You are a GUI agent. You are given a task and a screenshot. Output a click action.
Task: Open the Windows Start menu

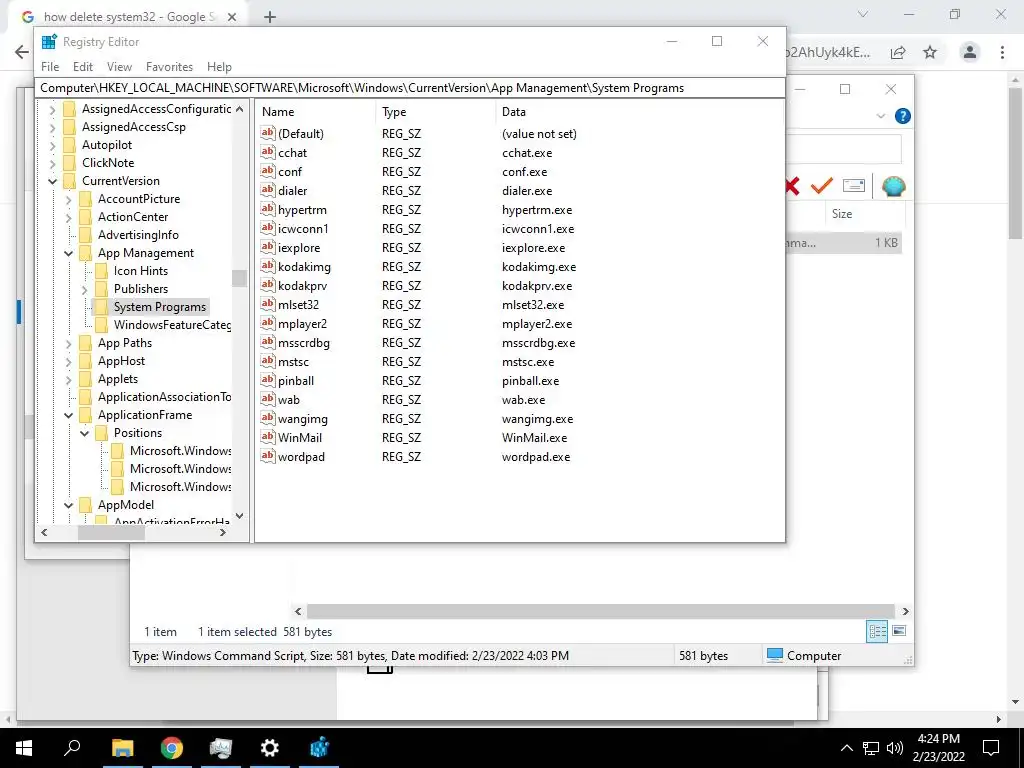click(24, 748)
